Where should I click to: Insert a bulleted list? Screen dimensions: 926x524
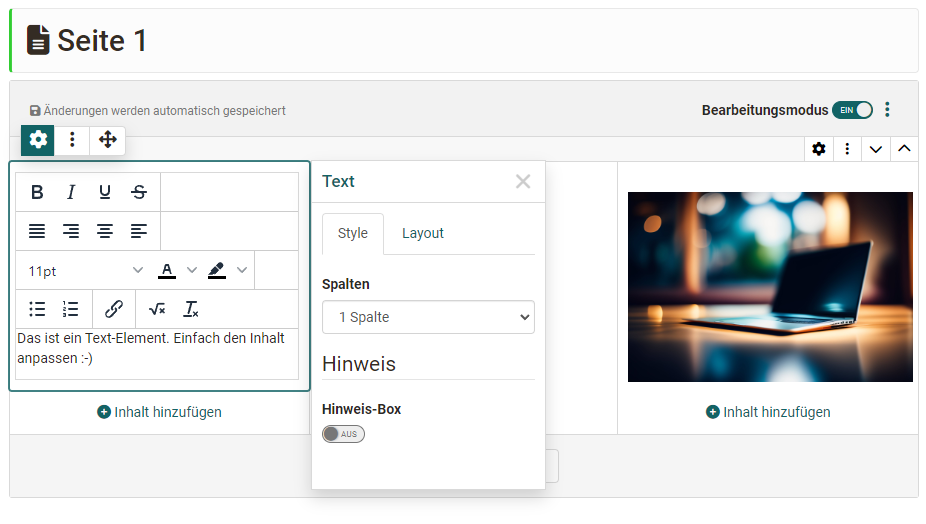coord(37,309)
